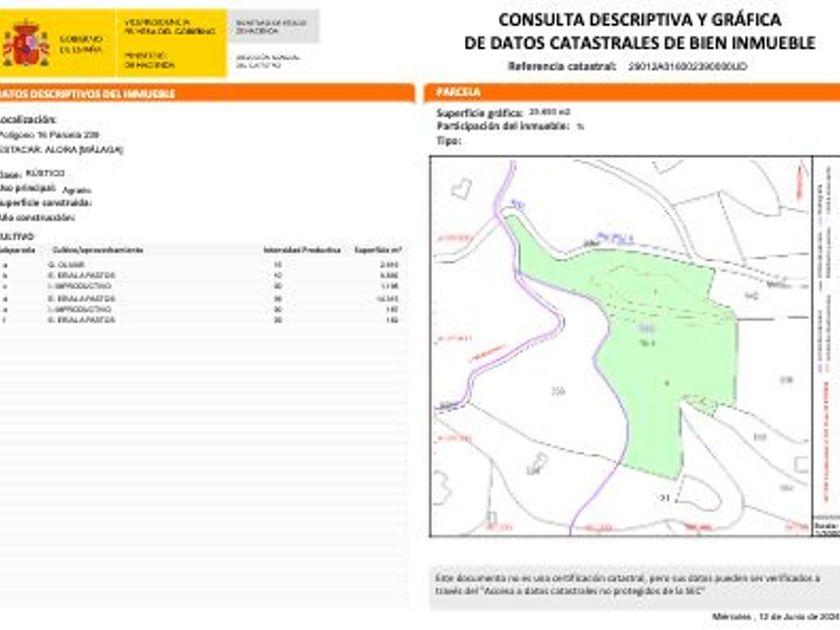
Task: Select the date 'Miércoles, 12 de Junio de 2024'
Action: [776, 617]
